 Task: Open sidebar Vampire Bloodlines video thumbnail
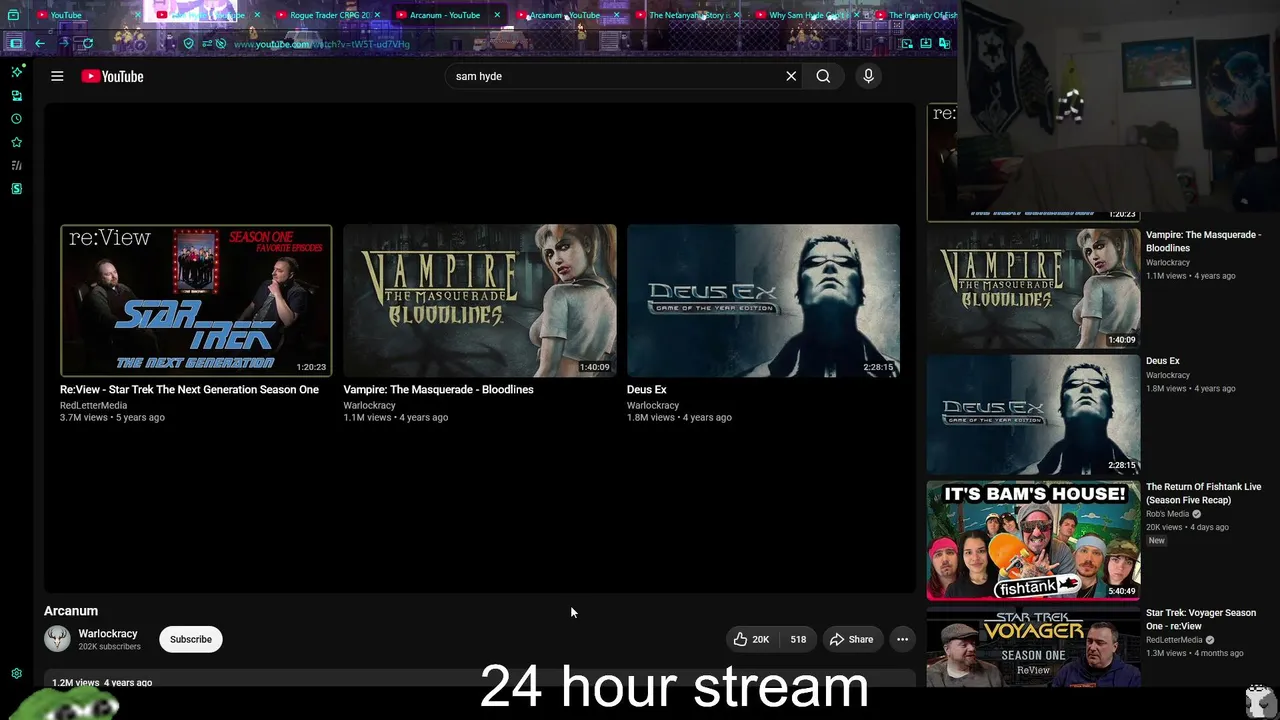[x=1033, y=288]
